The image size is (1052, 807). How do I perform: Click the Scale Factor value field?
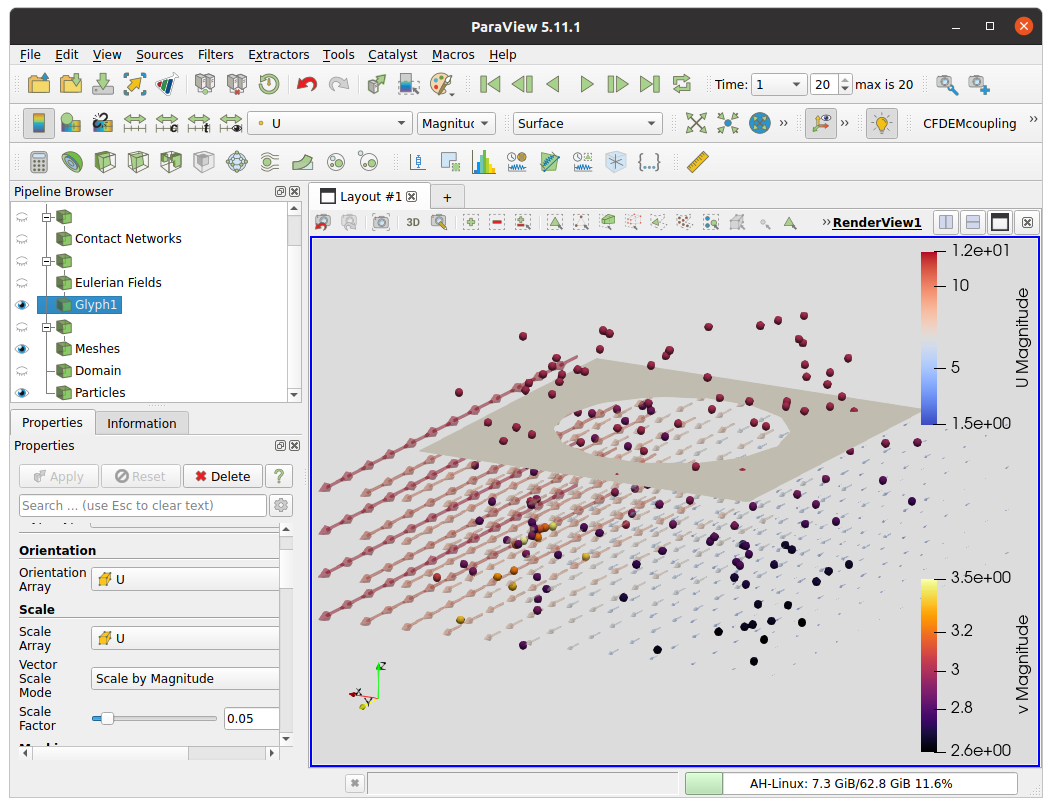click(x=251, y=718)
